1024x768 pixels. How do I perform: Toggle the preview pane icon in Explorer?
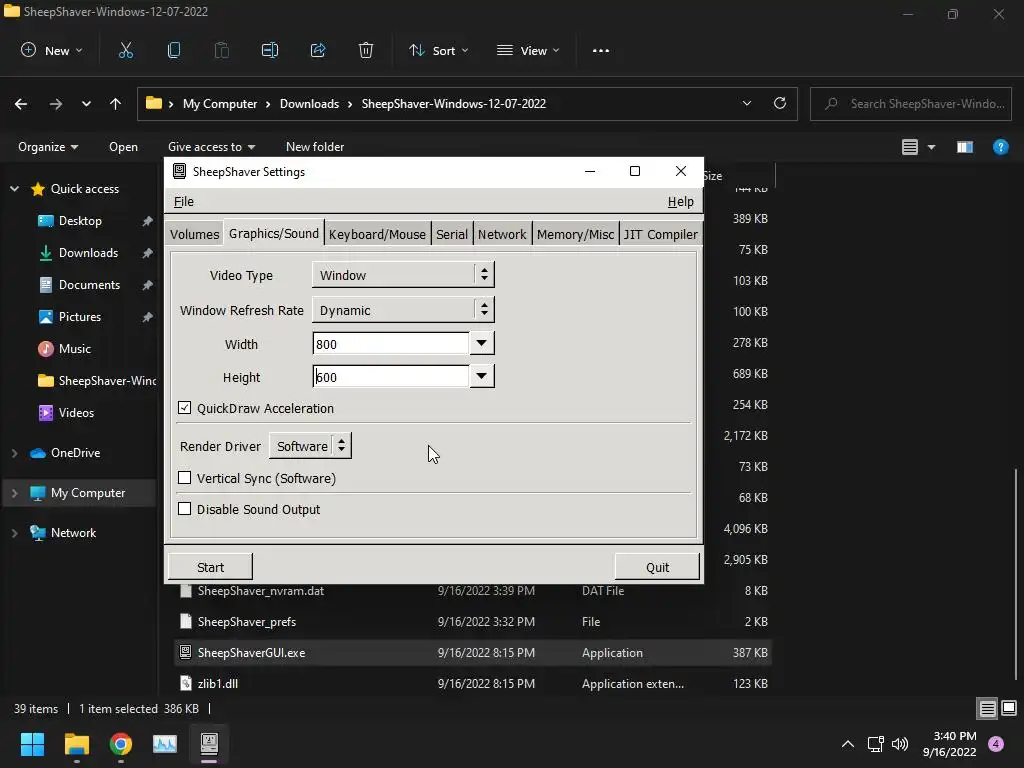[x=965, y=147]
